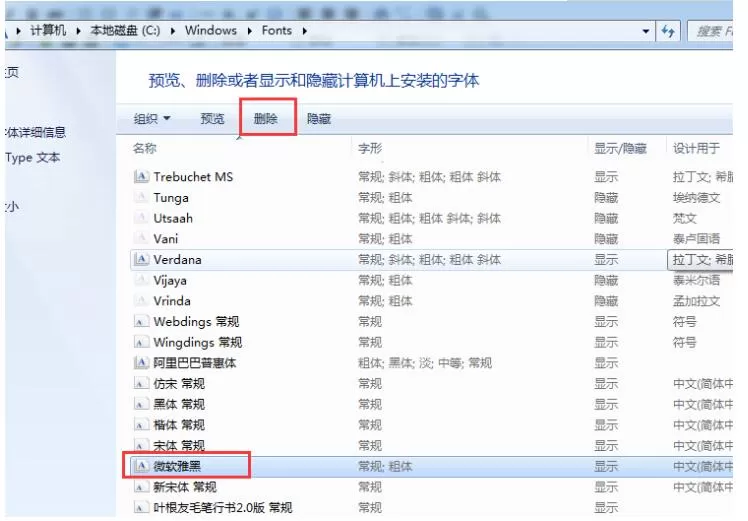Select the Vani font name
Image resolution: width=748 pixels, height=521 pixels.
click(x=166, y=239)
